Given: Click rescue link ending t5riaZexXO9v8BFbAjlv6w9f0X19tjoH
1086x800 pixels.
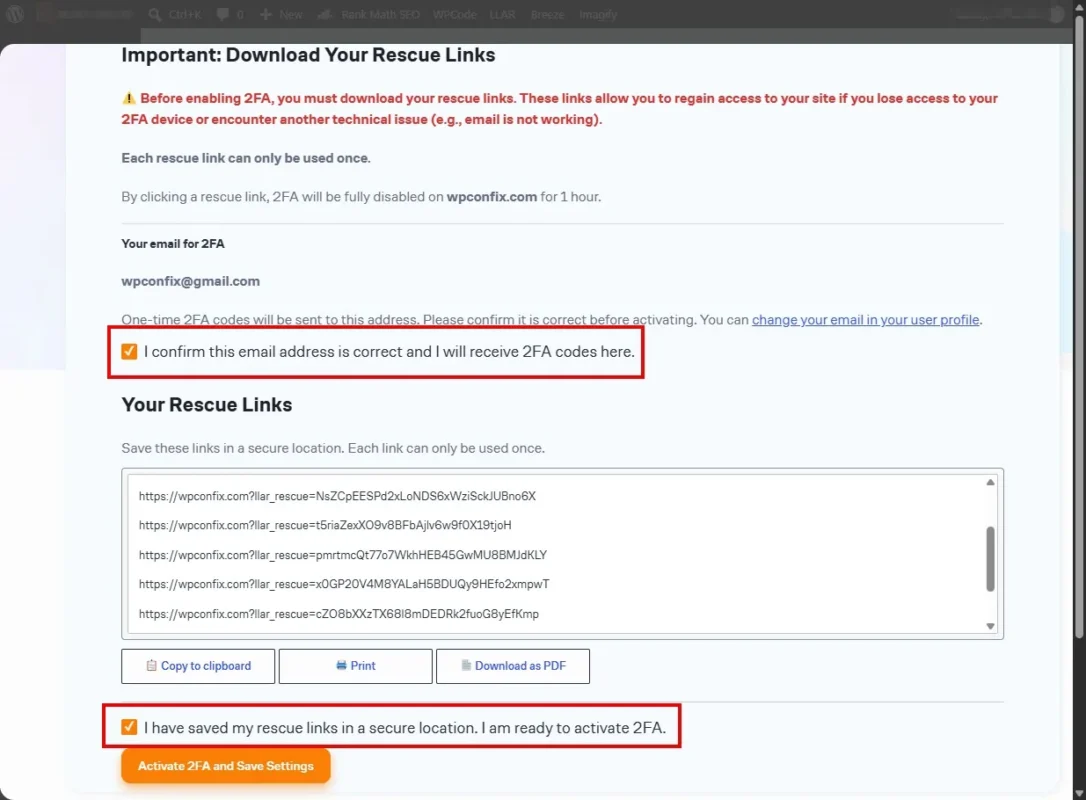Looking at the screenshot, I should (325, 525).
